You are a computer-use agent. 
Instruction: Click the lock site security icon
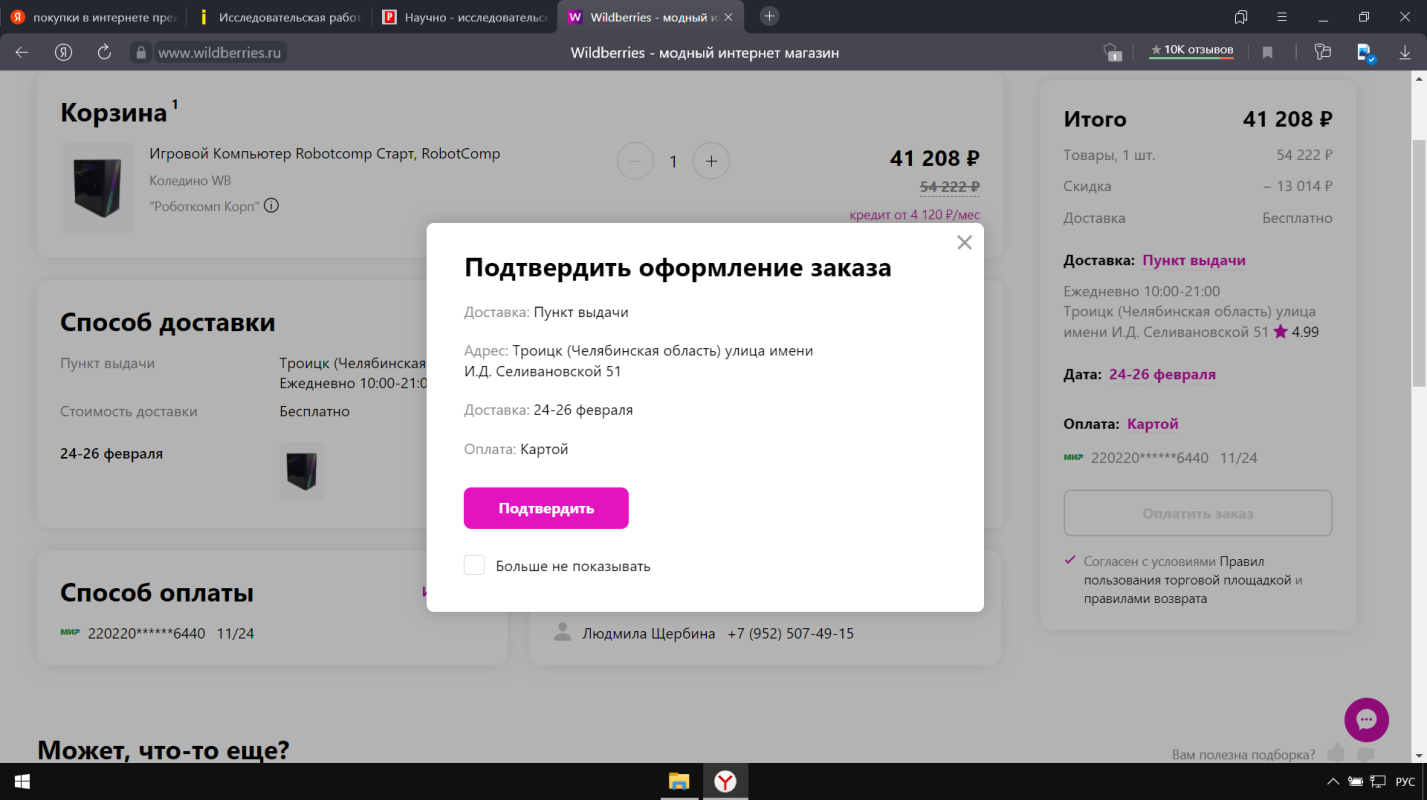pos(141,53)
